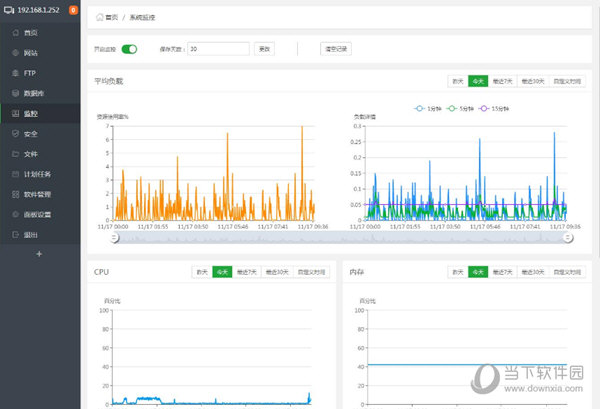
Task: Select 昨天 tab in the CPU panel
Action: (x=202, y=272)
